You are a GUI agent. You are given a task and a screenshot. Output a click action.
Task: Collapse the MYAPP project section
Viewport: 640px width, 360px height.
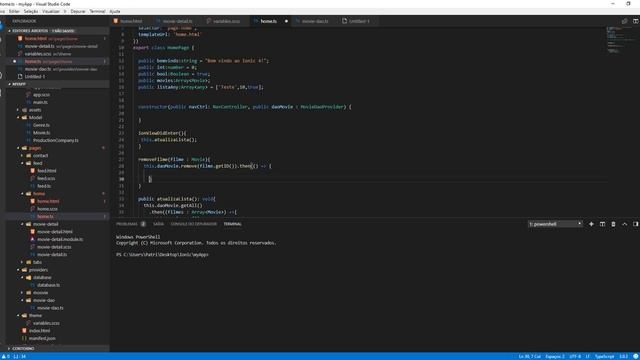pos(9,84)
